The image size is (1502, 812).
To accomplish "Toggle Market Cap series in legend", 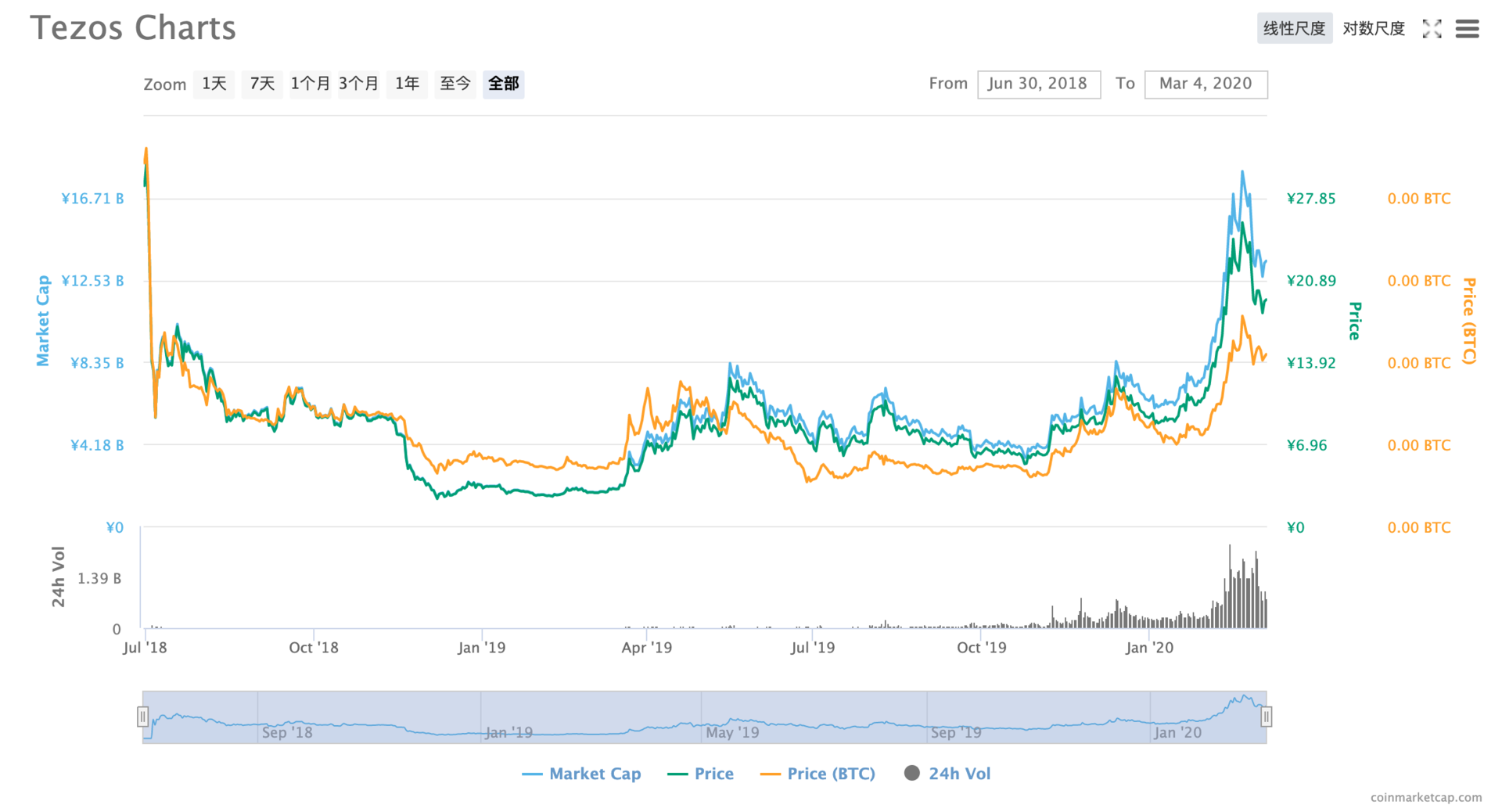I will [x=595, y=774].
